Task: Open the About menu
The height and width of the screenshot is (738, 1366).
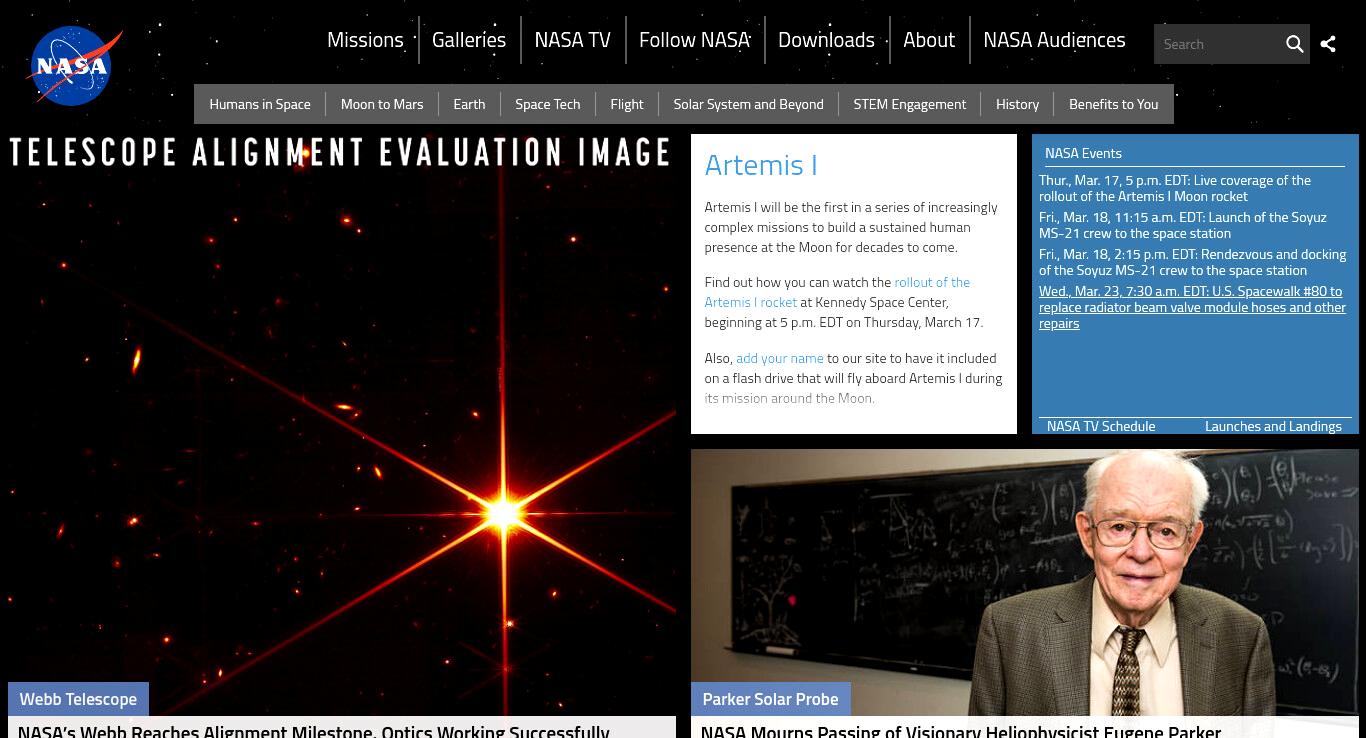Action: [x=929, y=40]
